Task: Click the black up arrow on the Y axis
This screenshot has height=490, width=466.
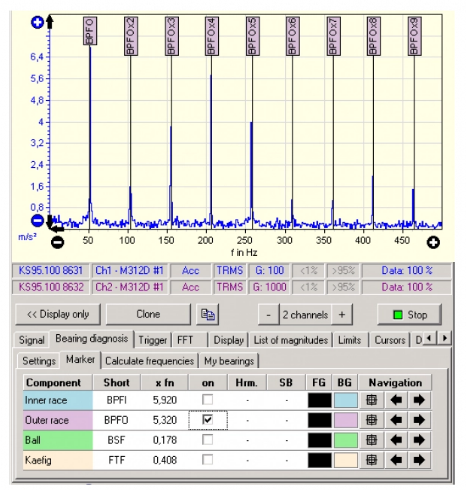Action: point(50,22)
